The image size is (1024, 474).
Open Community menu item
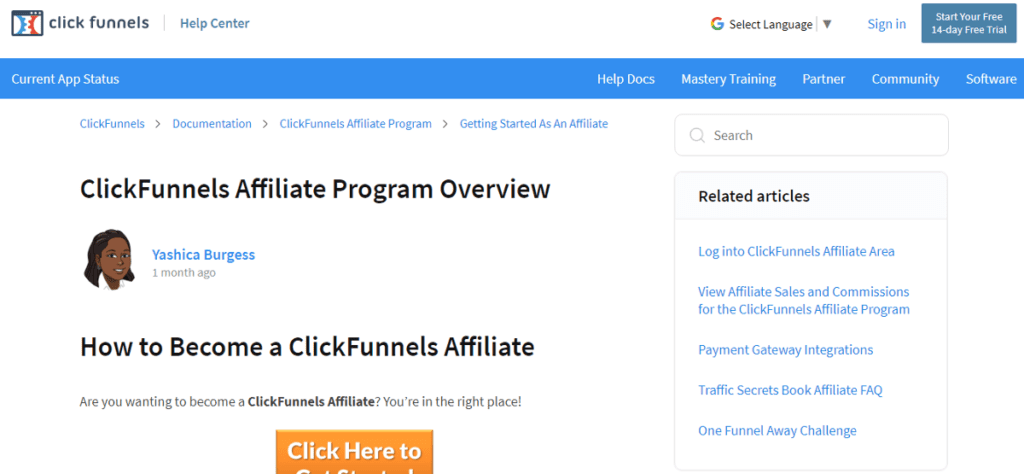pyautogui.click(x=905, y=79)
